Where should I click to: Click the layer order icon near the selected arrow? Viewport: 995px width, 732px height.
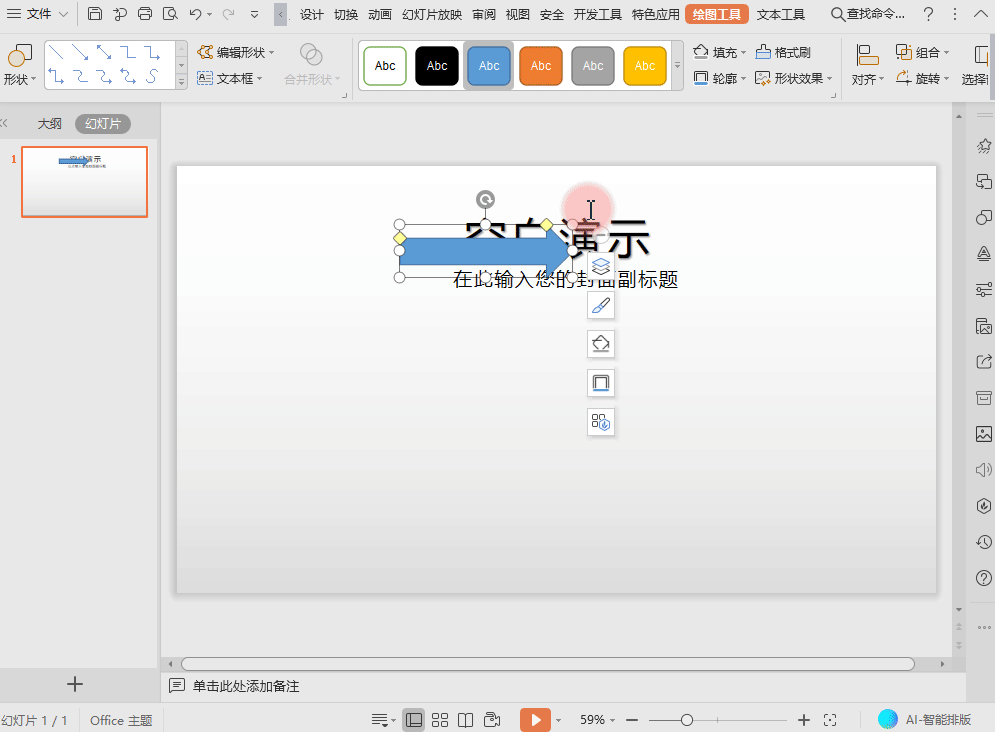[x=601, y=266]
